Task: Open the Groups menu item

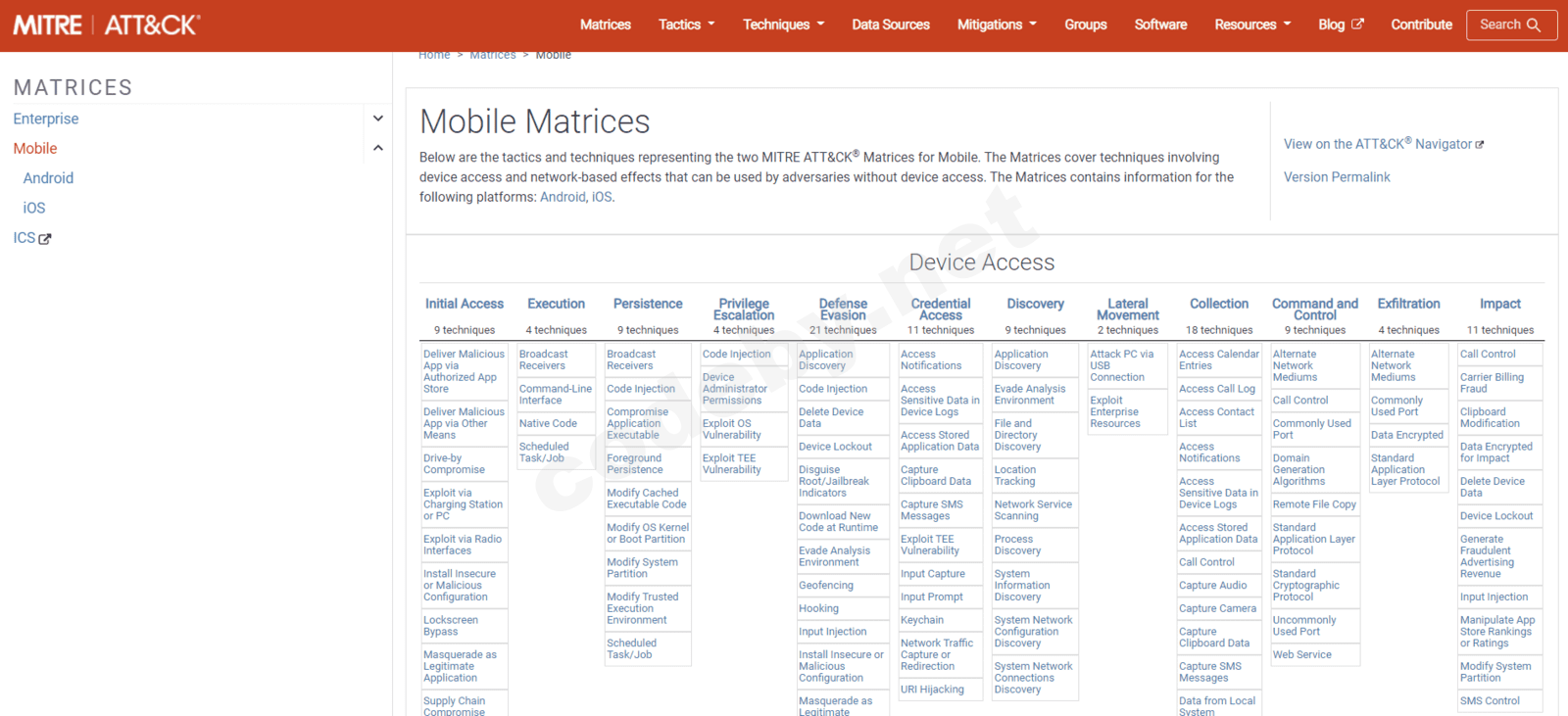Action: 1085,24
